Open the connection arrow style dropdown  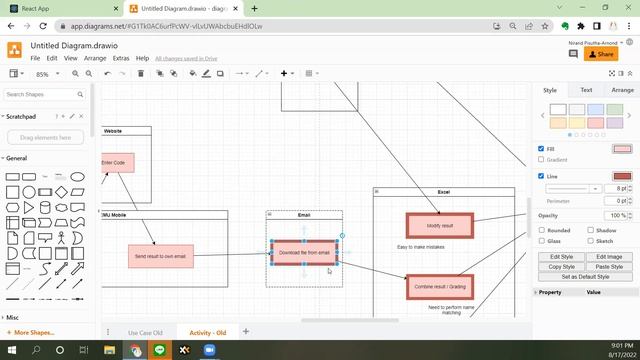tap(242, 73)
